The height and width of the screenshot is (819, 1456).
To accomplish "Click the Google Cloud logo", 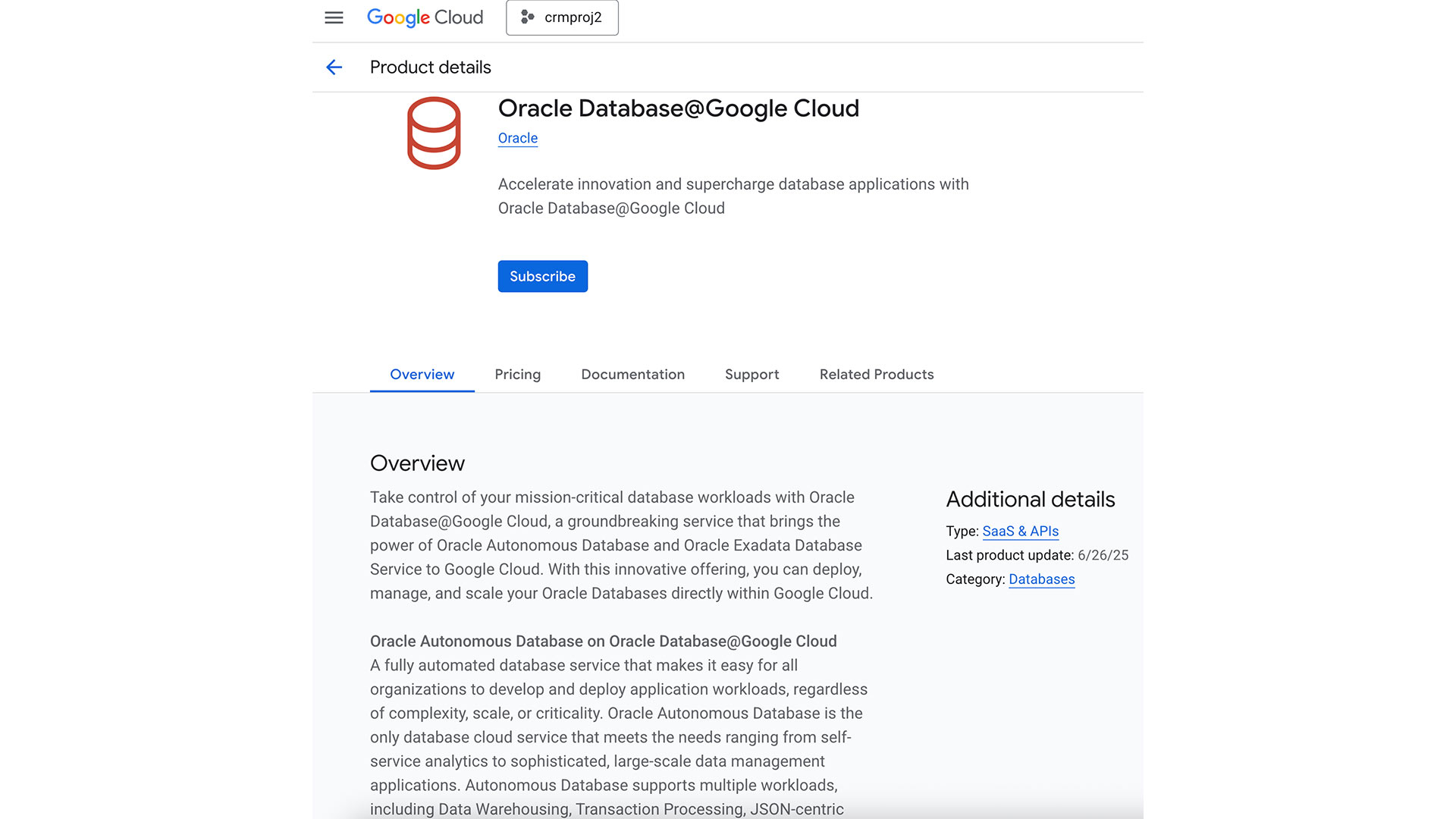I will [424, 17].
